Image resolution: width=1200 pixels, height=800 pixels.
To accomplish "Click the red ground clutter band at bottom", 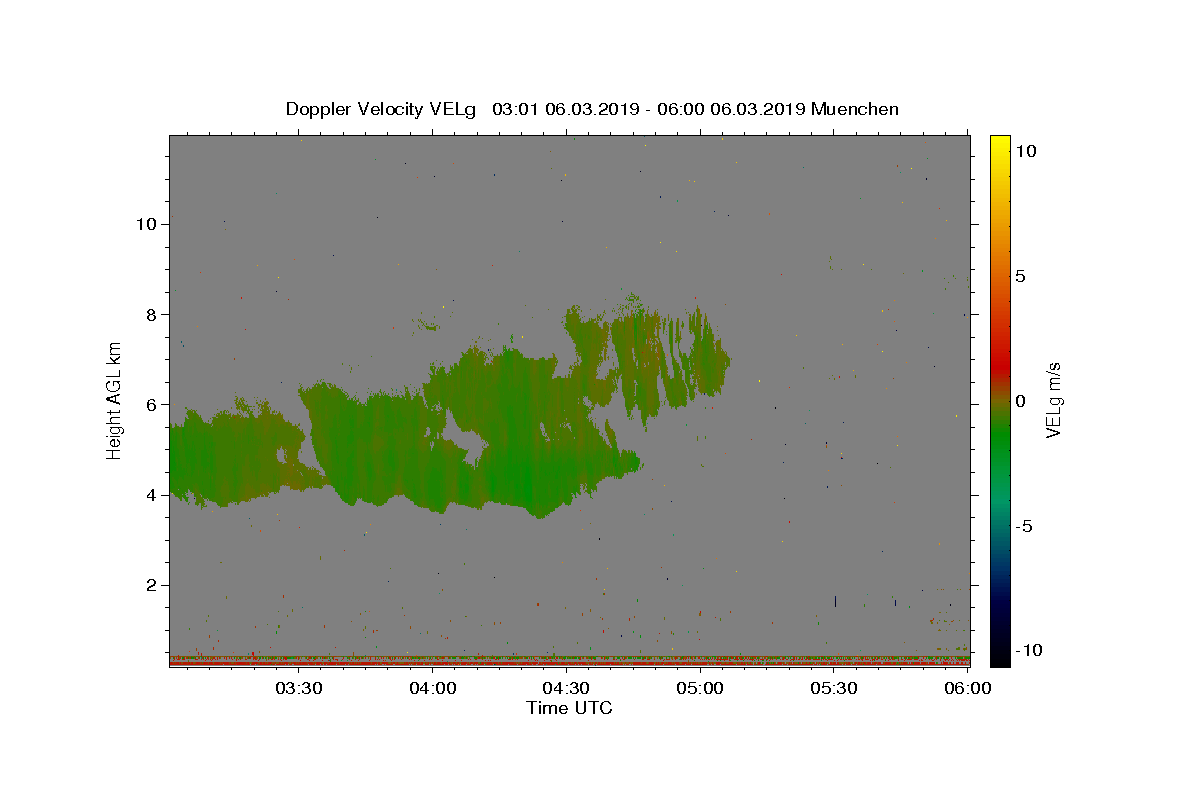I will tap(570, 661).
